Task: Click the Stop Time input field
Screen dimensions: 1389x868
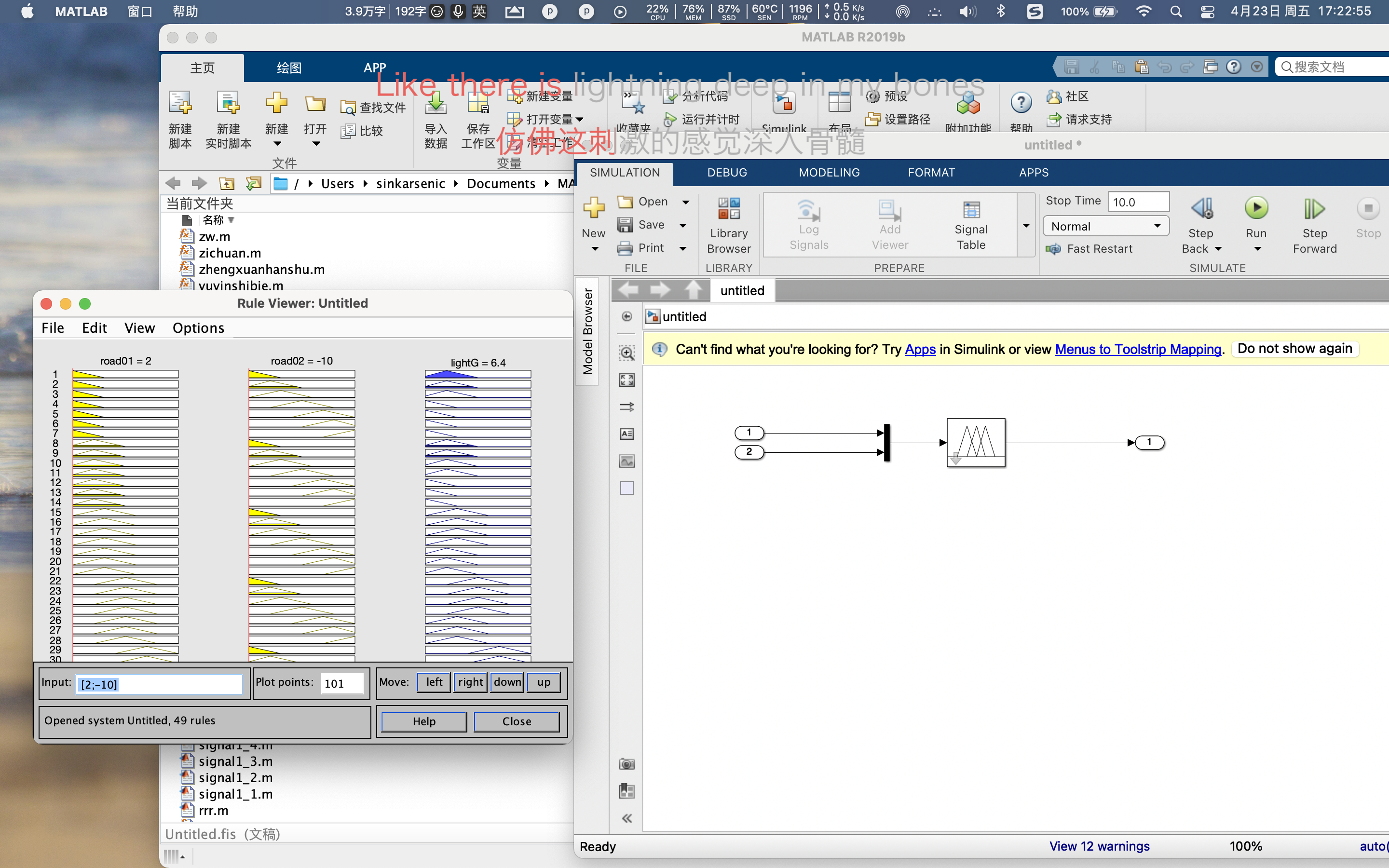Action: (x=1138, y=202)
